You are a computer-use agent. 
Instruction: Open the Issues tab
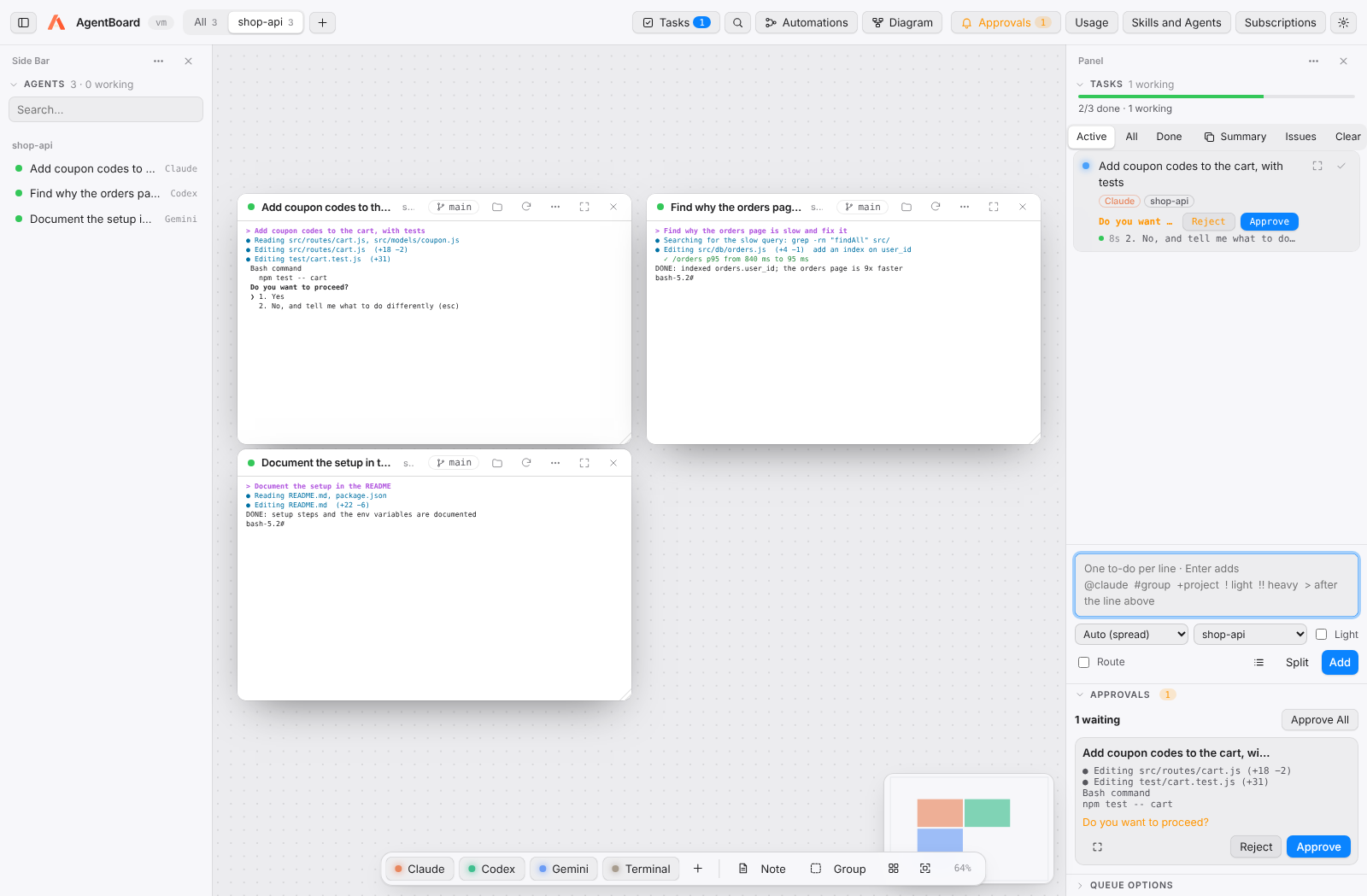(1300, 137)
